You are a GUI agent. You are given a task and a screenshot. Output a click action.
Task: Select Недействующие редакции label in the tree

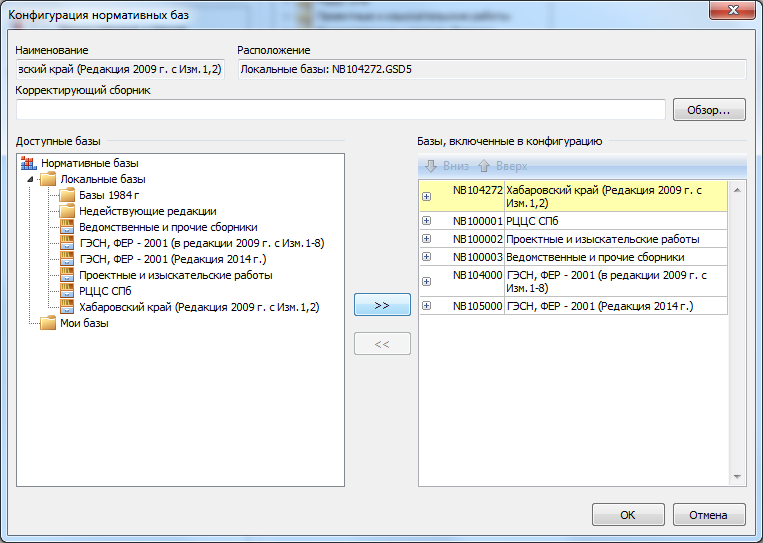point(147,211)
